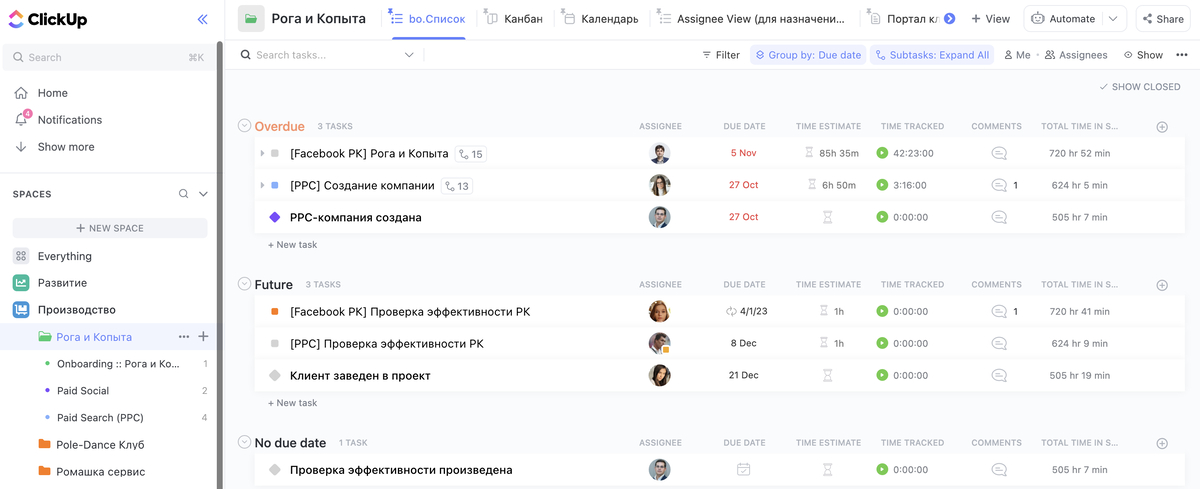This screenshot has height=489, width=1200.
Task: Start timer for PPC-компания создана
Action: coord(882,217)
